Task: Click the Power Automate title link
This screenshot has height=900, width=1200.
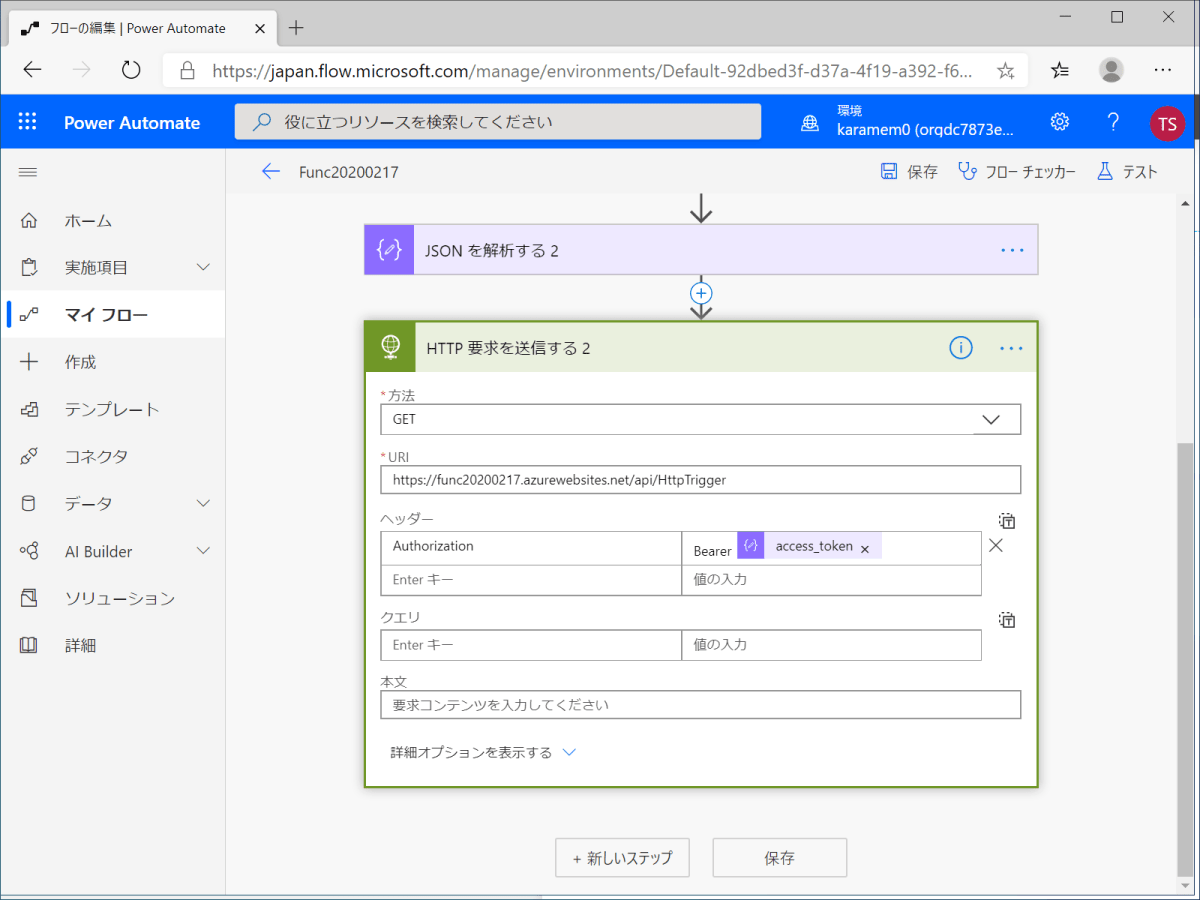Action: coord(132,123)
